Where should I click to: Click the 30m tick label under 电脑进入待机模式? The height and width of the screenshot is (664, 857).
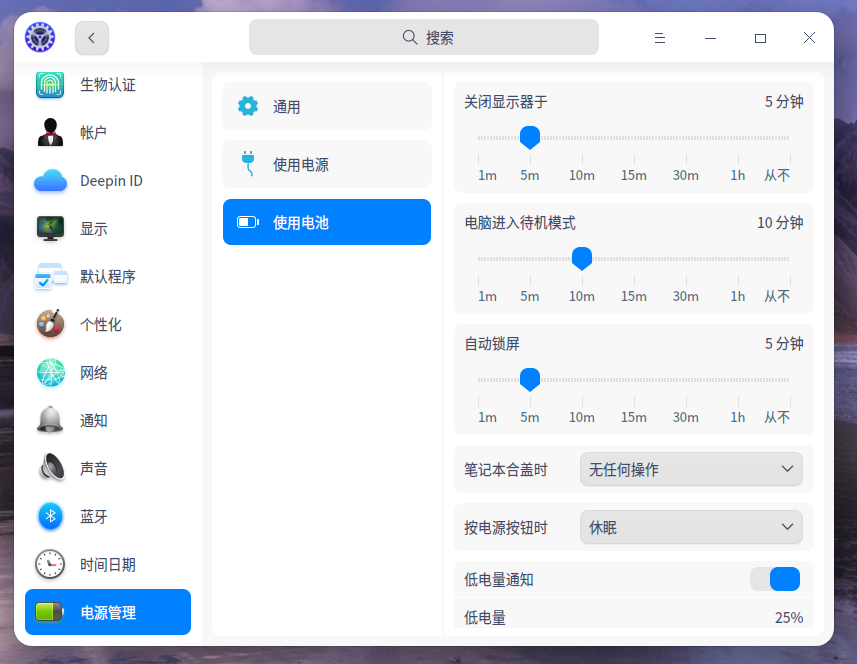(685, 296)
